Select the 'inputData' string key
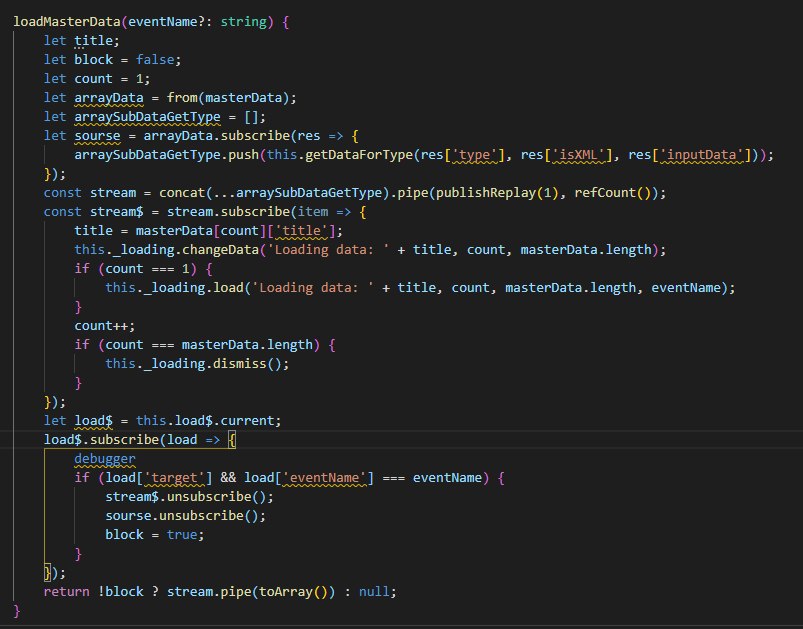Screen dimensions: 803x629 [702, 154]
